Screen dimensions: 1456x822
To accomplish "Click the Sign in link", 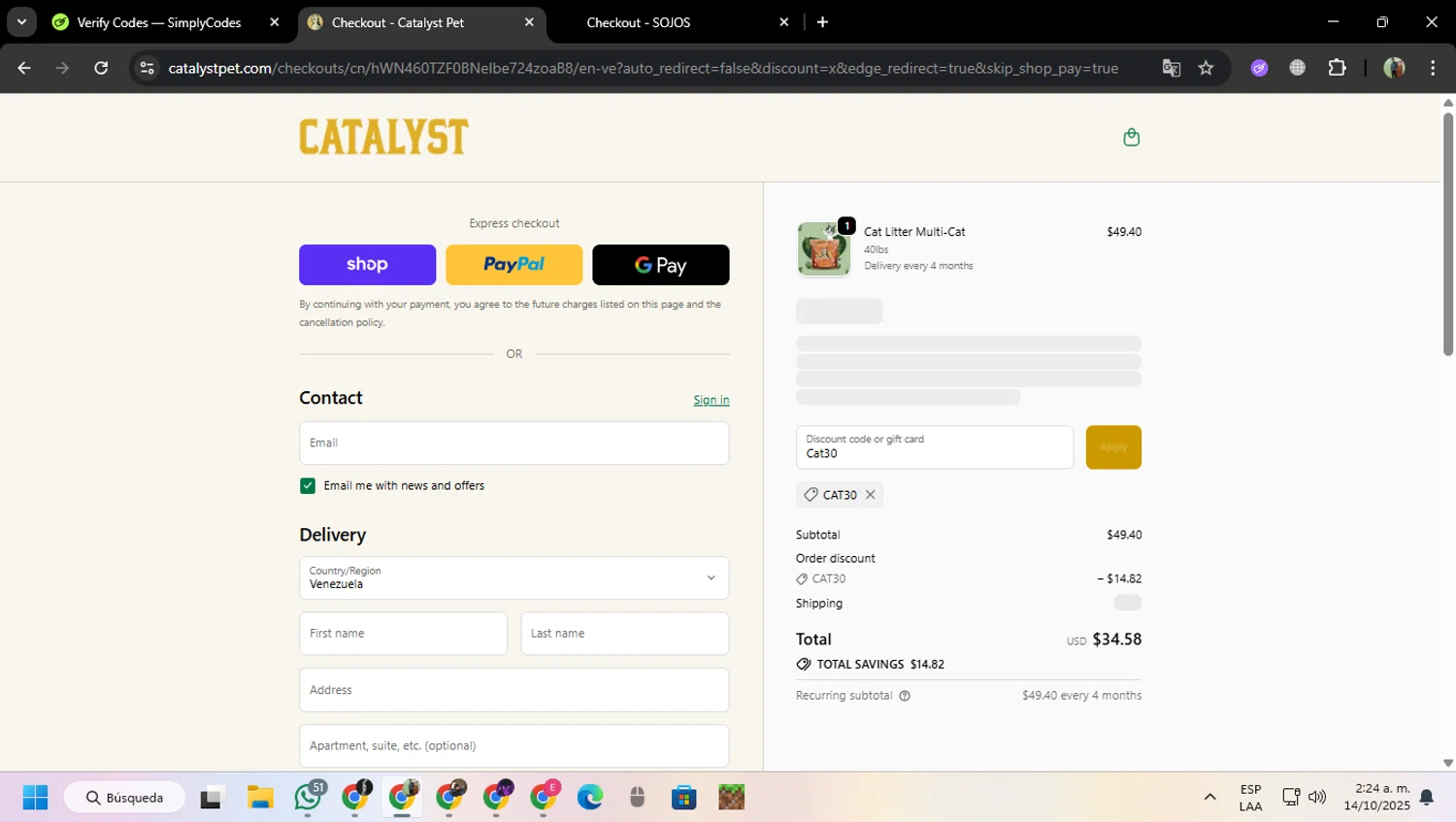I will [x=711, y=400].
